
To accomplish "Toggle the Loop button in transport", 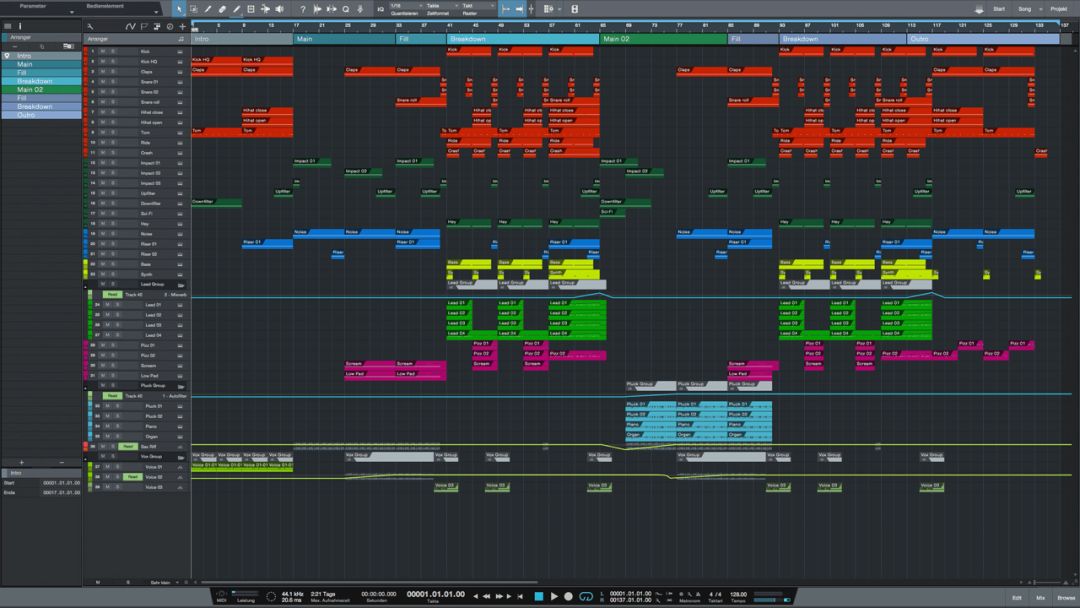I will (587, 596).
